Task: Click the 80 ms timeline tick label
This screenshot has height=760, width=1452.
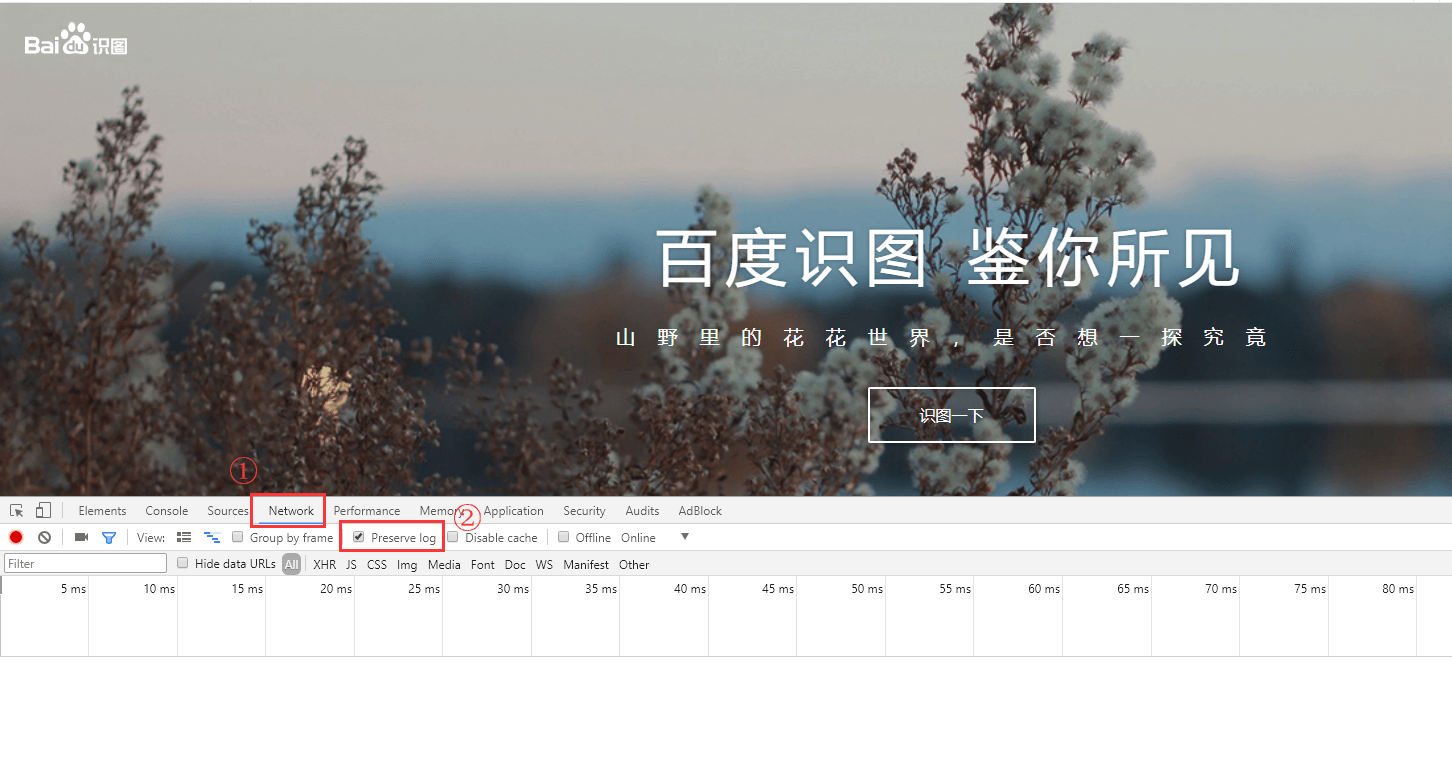Action: coord(1398,589)
